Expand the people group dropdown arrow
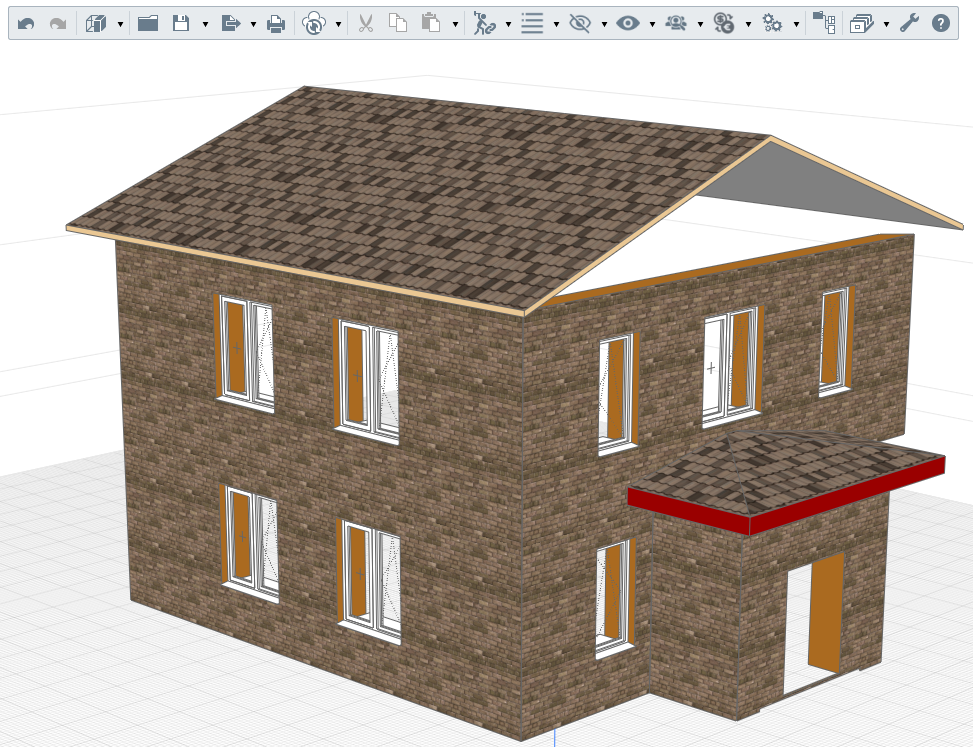 [x=700, y=24]
